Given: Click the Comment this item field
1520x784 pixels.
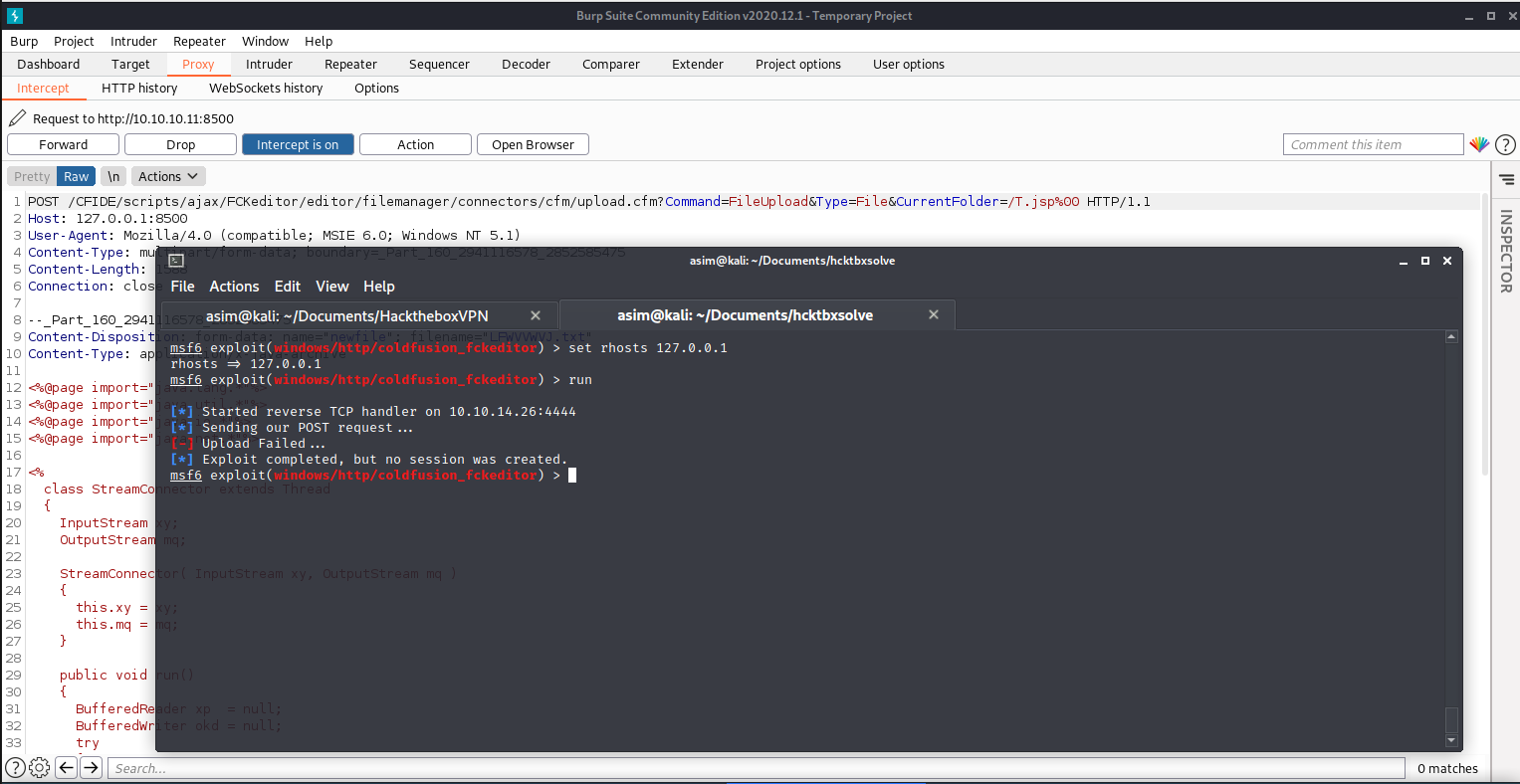Looking at the screenshot, I should (x=1373, y=144).
